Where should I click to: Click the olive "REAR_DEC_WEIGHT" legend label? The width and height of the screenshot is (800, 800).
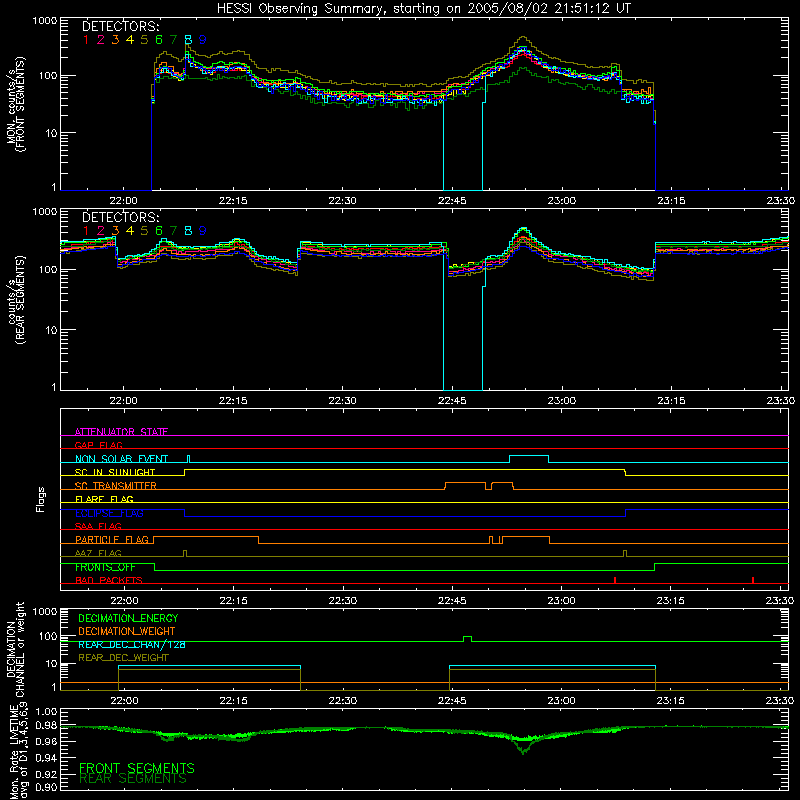point(123,658)
